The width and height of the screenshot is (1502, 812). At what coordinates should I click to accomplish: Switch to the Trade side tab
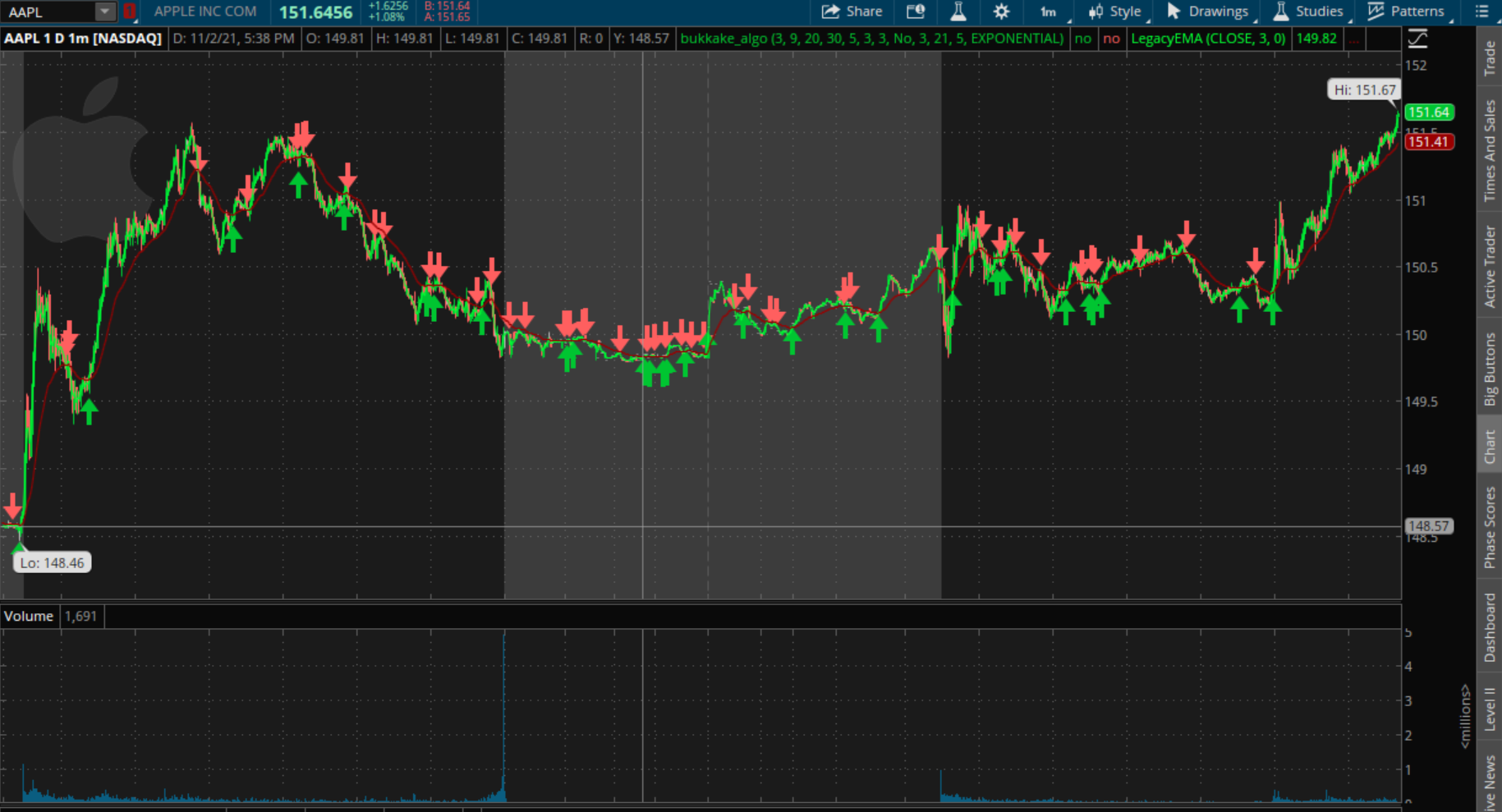[x=1490, y=57]
